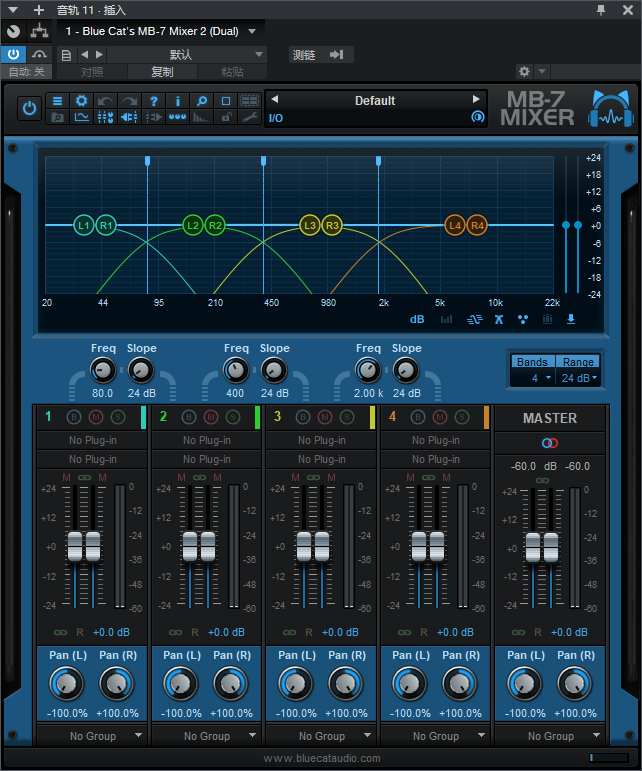This screenshot has height=771, width=642.
Task: Click the plug-in power bypass button
Action: (x=29, y=108)
